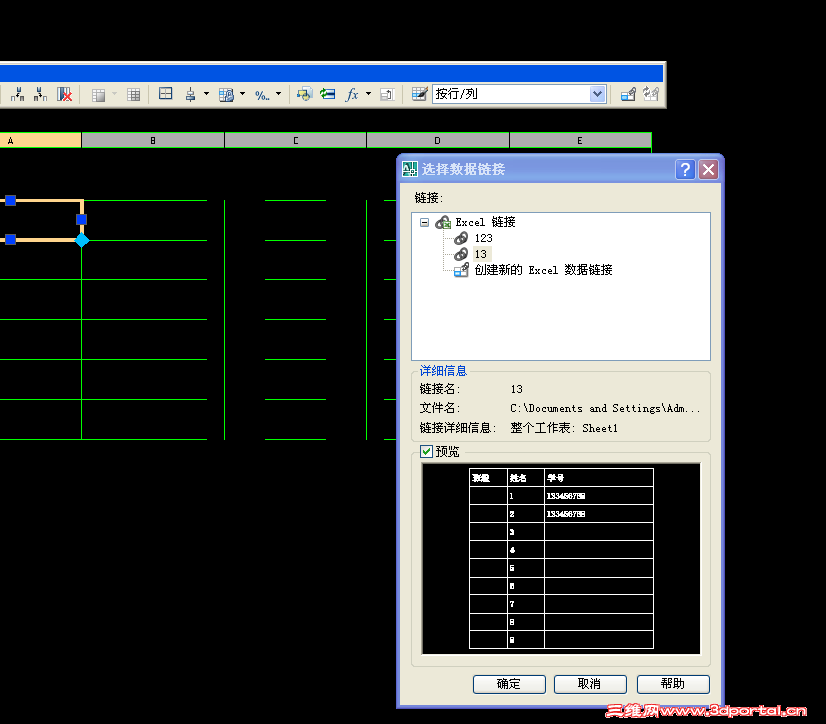The width and height of the screenshot is (826, 724).
Task: Click the data link preview table thumbnail
Action: point(561,559)
